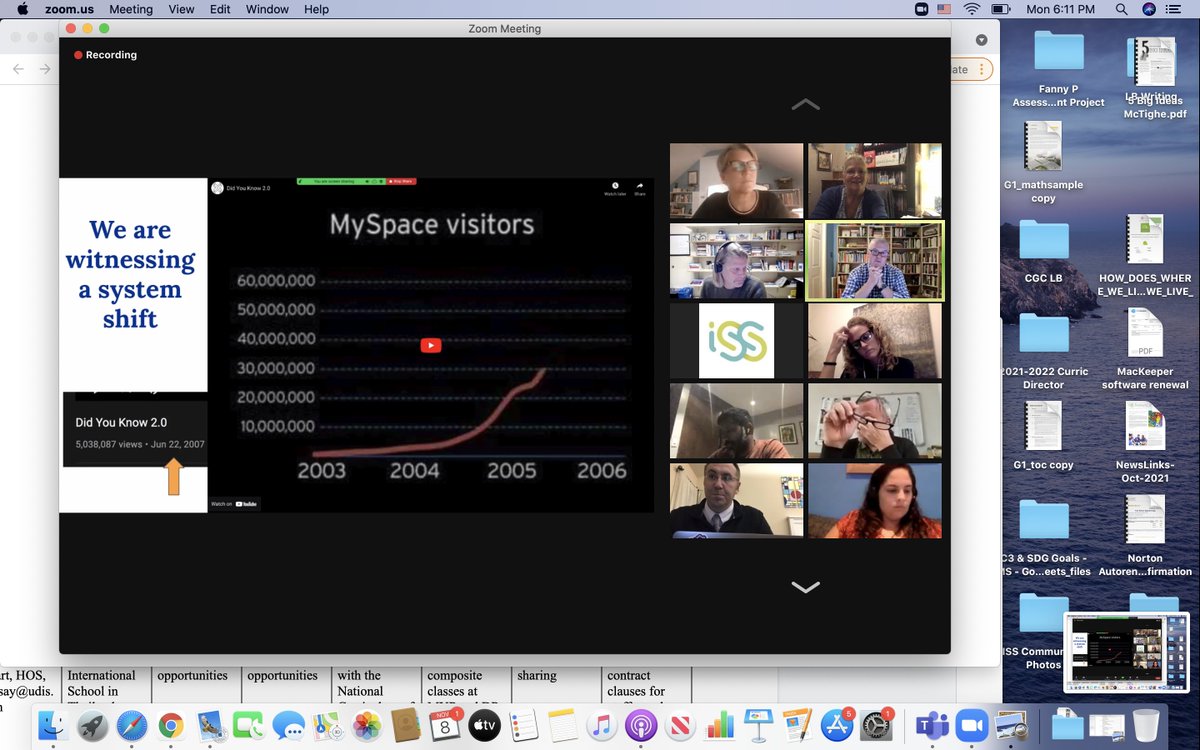The height and width of the screenshot is (750, 1200).
Task: Activate Siri from the menu bar
Action: (x=1150, y=9)
